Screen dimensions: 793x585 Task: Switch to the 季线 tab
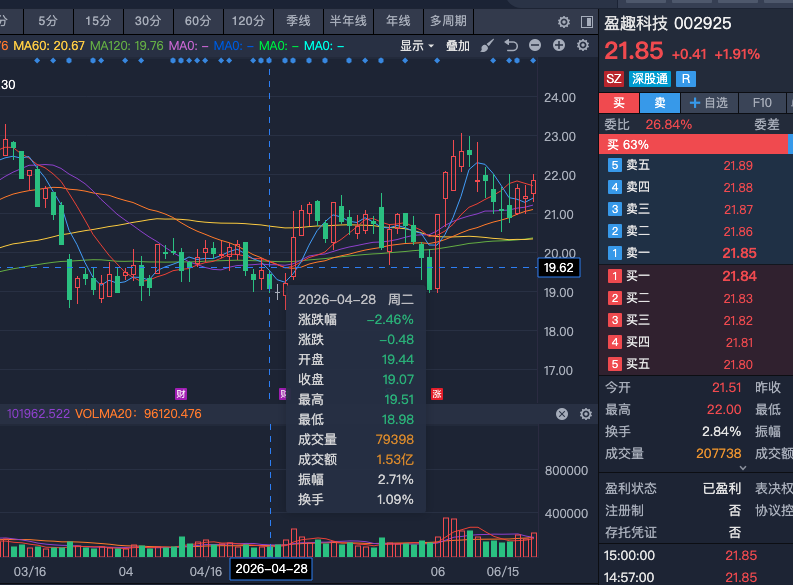coord(298,21)
